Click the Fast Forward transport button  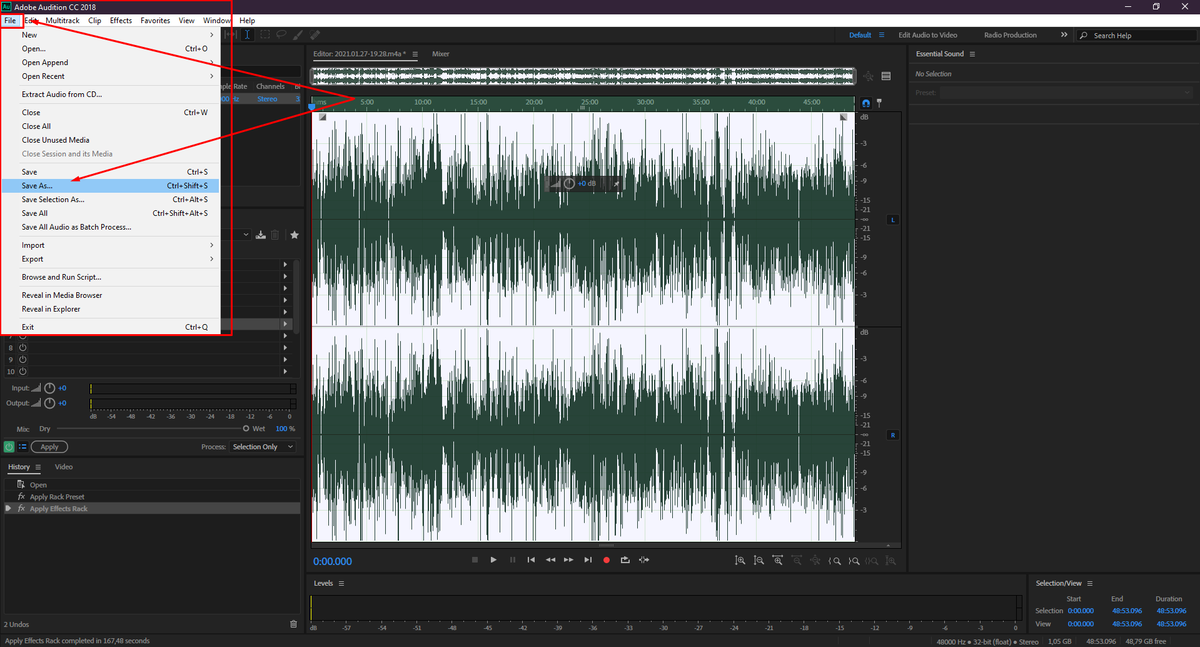coord(568,560)
